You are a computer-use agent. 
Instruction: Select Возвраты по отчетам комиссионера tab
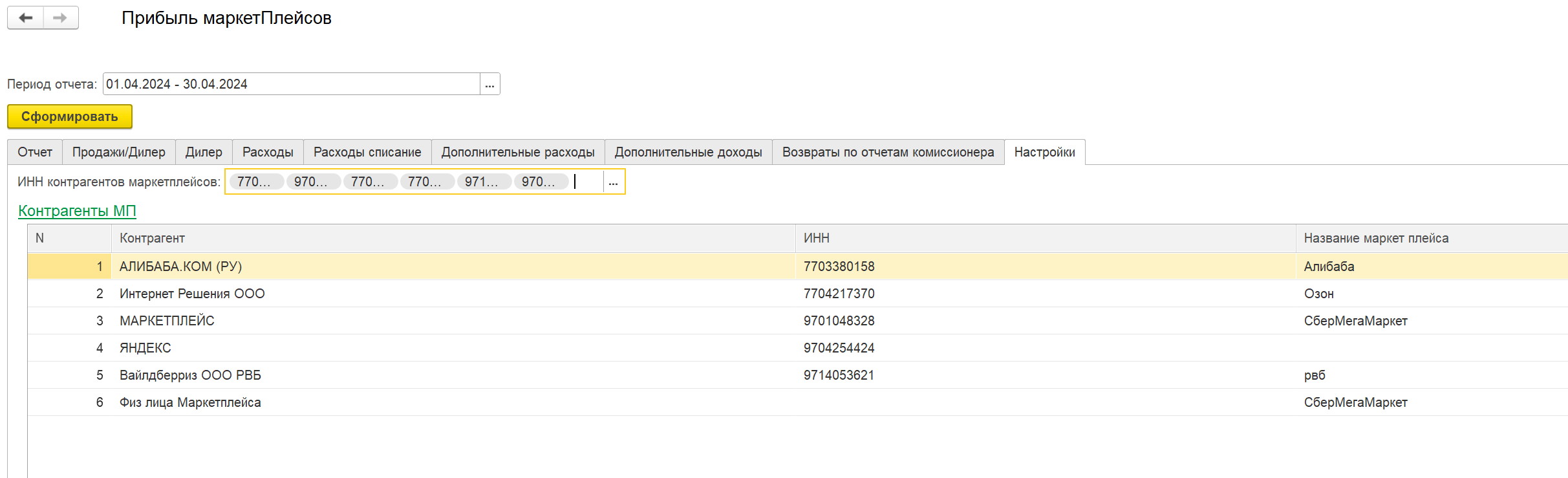point(888,152)
